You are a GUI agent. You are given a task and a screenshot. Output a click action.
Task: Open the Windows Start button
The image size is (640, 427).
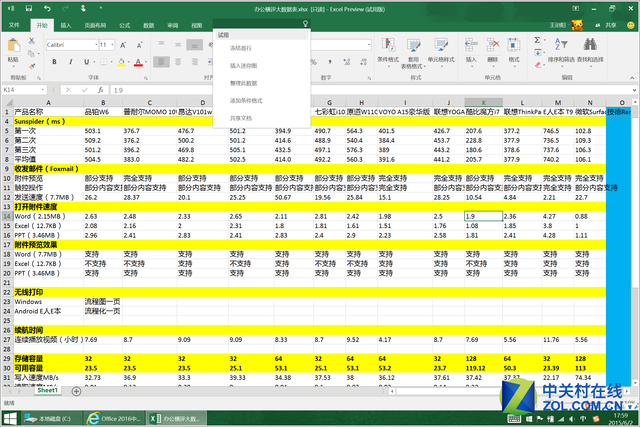10,418
